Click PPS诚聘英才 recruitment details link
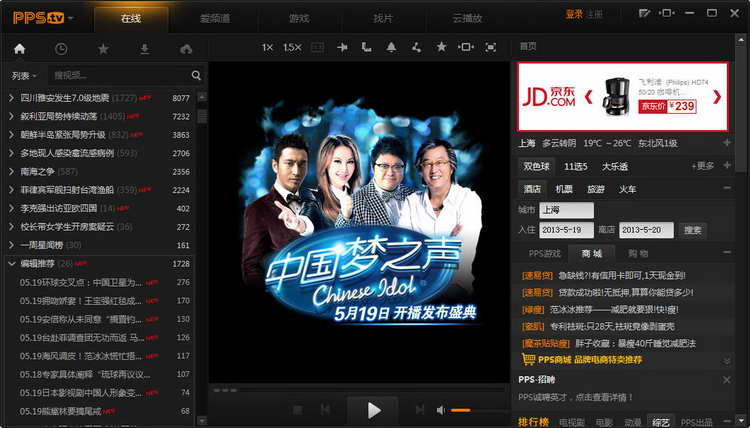The width and height of the screenshot is (750, 428). pos(576,397)
